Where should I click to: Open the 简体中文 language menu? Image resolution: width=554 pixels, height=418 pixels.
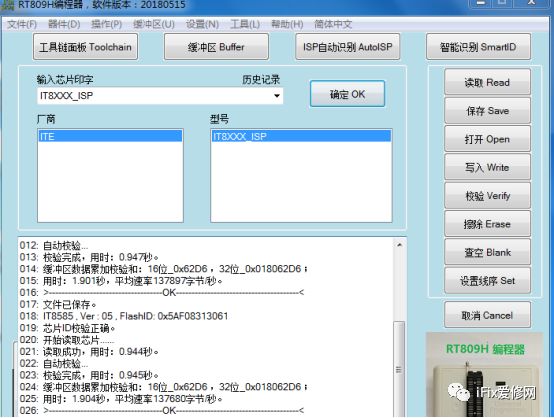pos(333,24)
